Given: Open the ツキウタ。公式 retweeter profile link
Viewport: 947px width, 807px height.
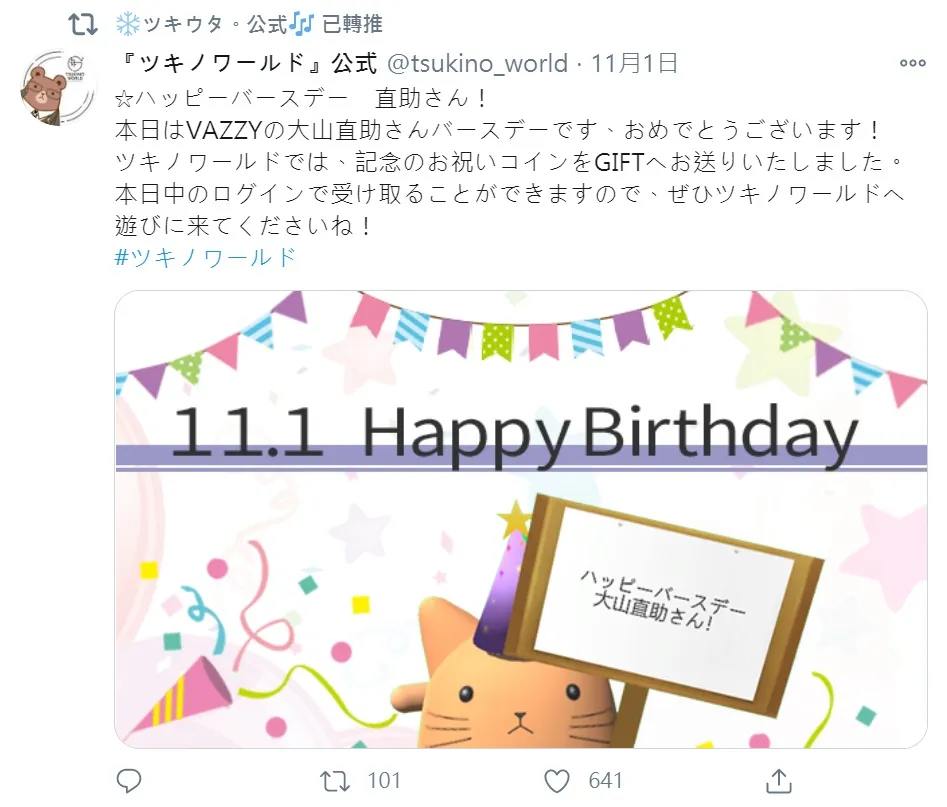Looking at the screenshot, I should (214, 24).
